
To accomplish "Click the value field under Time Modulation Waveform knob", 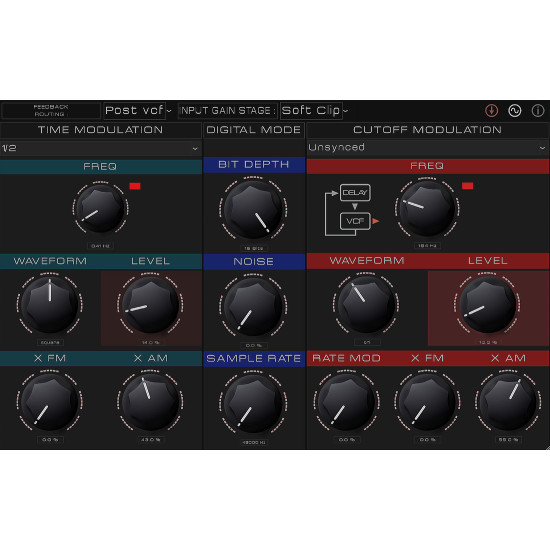I will point(50,342).
